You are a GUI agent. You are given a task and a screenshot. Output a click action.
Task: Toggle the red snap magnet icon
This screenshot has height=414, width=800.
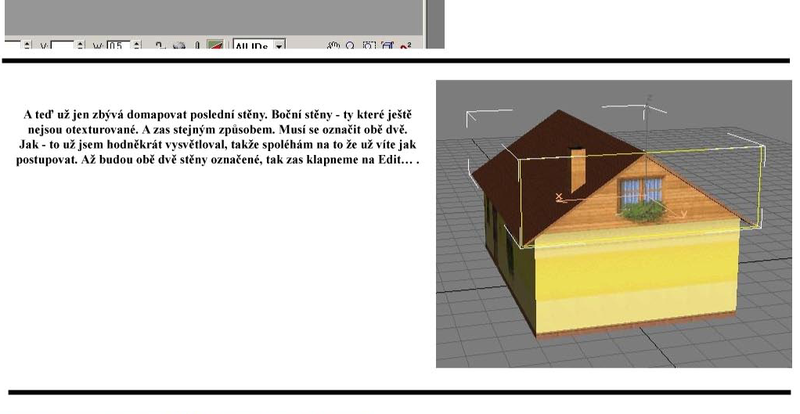tap(405, 45)
